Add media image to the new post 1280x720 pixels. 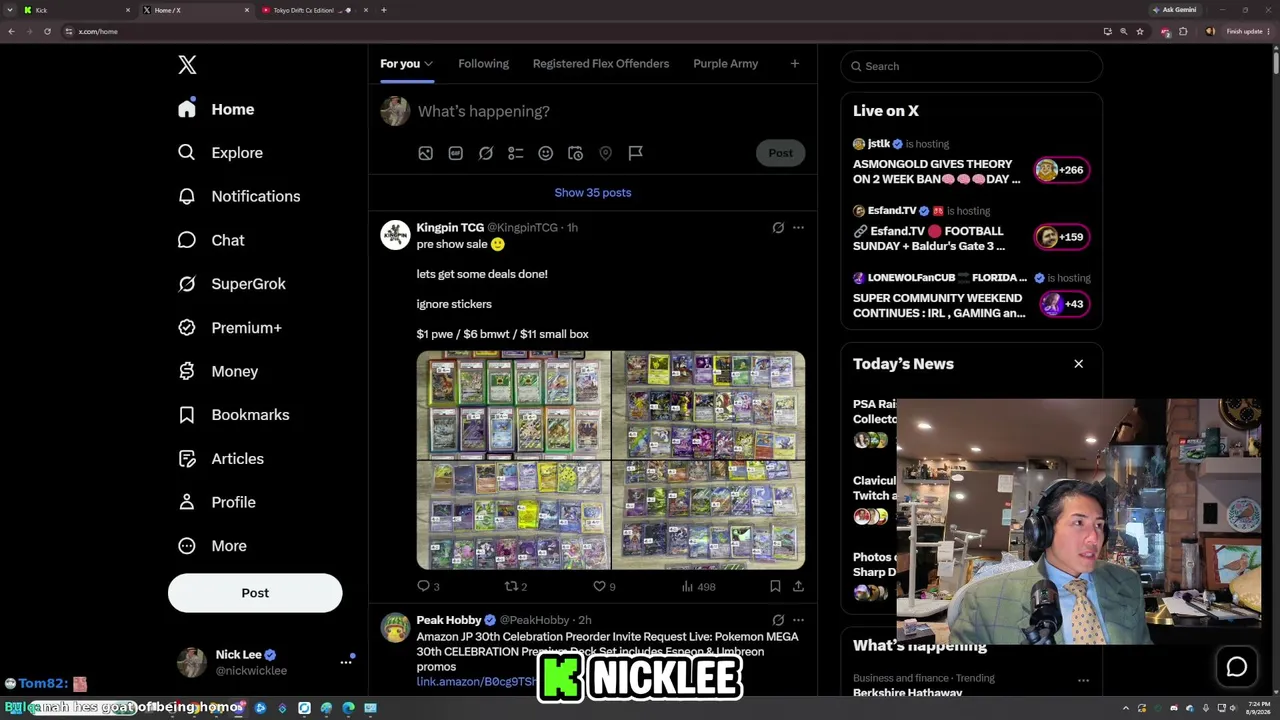[x=426, y=153]
